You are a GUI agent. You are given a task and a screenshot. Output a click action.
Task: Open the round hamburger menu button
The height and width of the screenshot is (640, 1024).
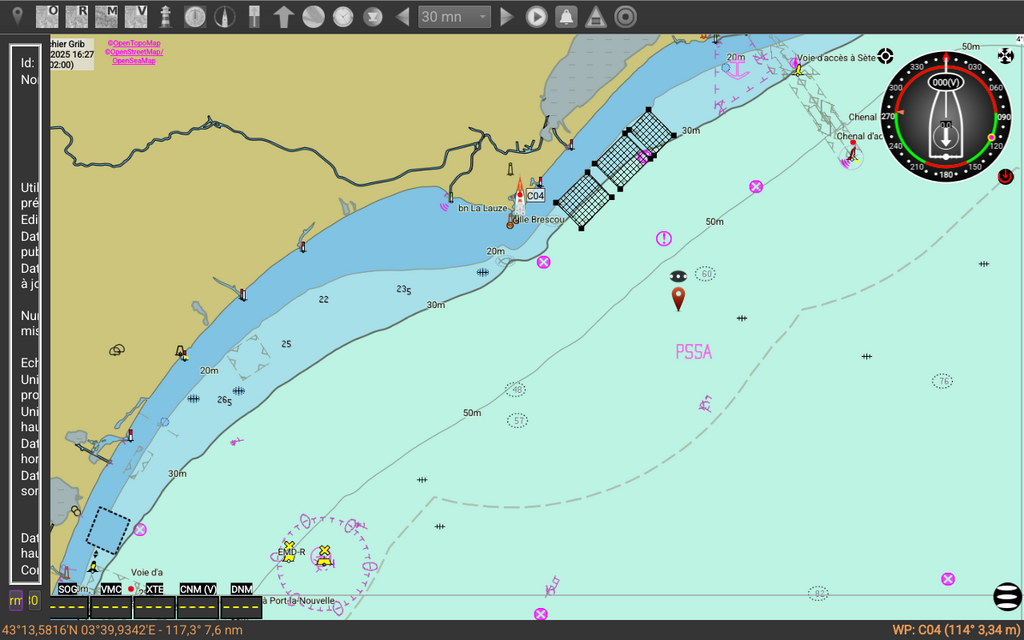click(1006, 597)
